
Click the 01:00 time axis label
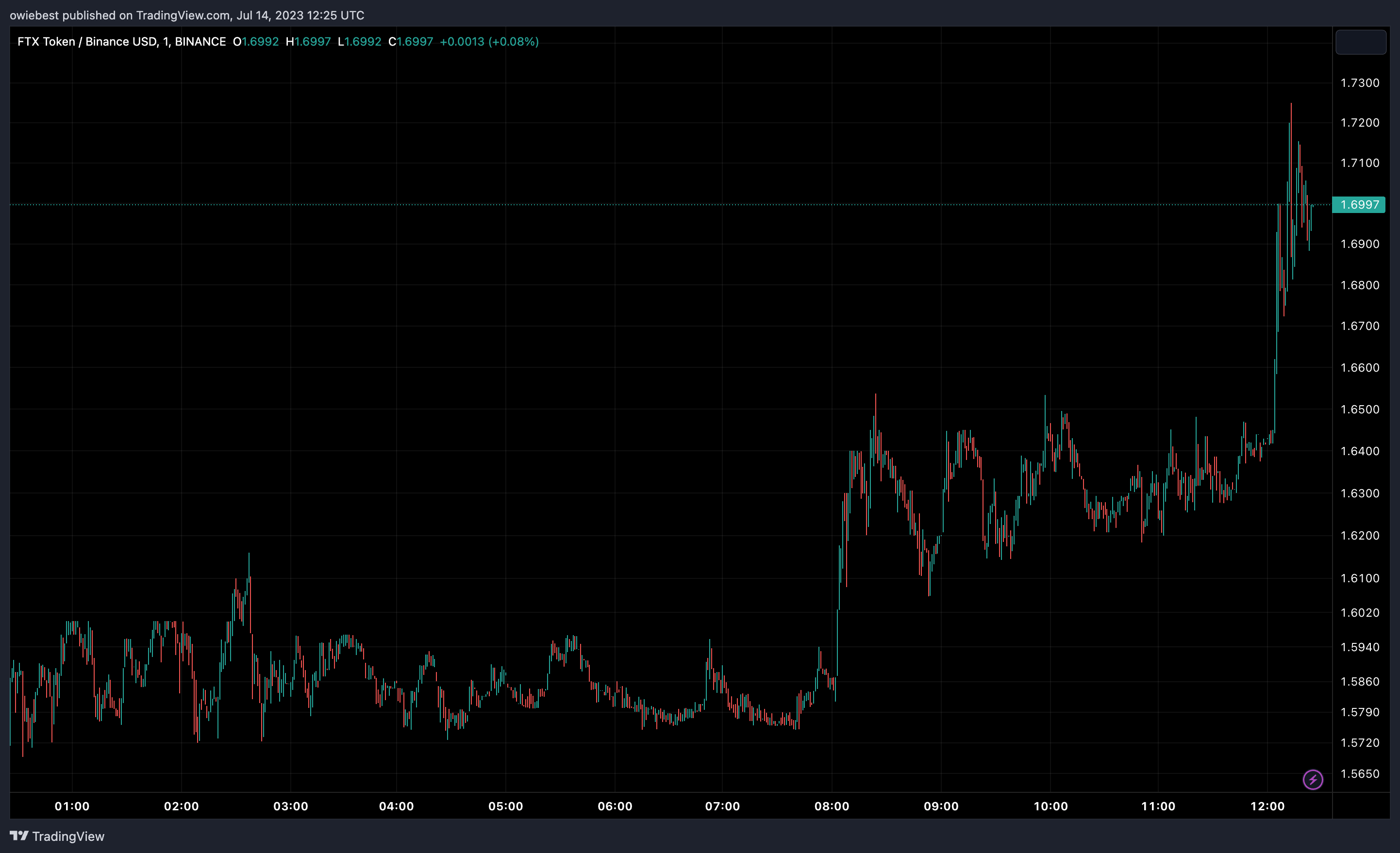click(x=71, y=806)
